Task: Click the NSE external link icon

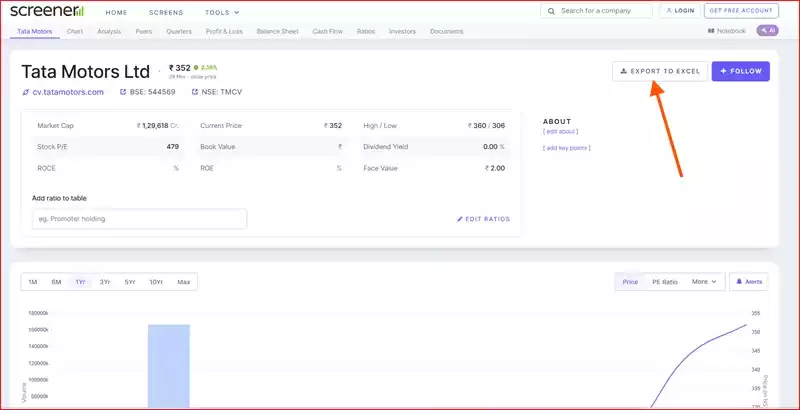Action: point(195,92)
